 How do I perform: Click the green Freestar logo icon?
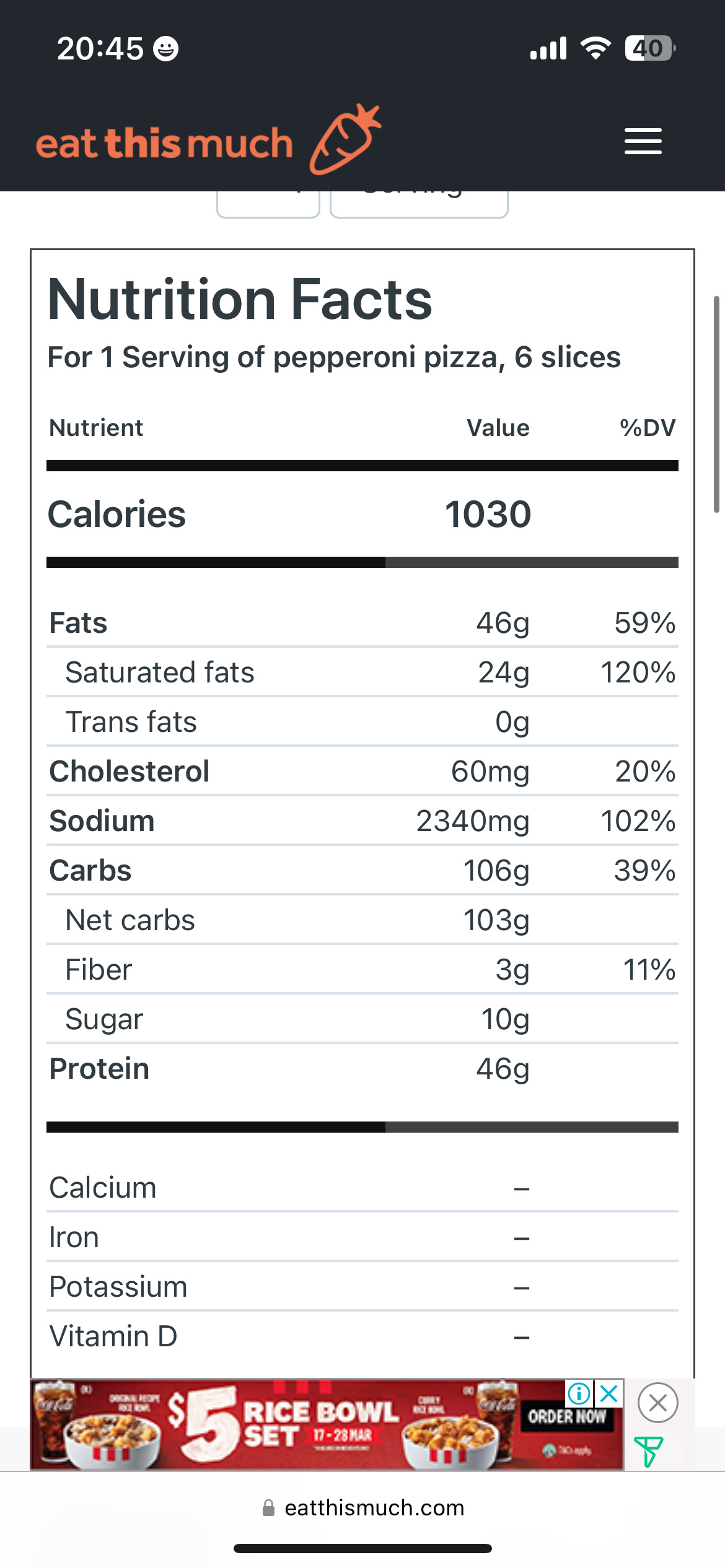648,1451
